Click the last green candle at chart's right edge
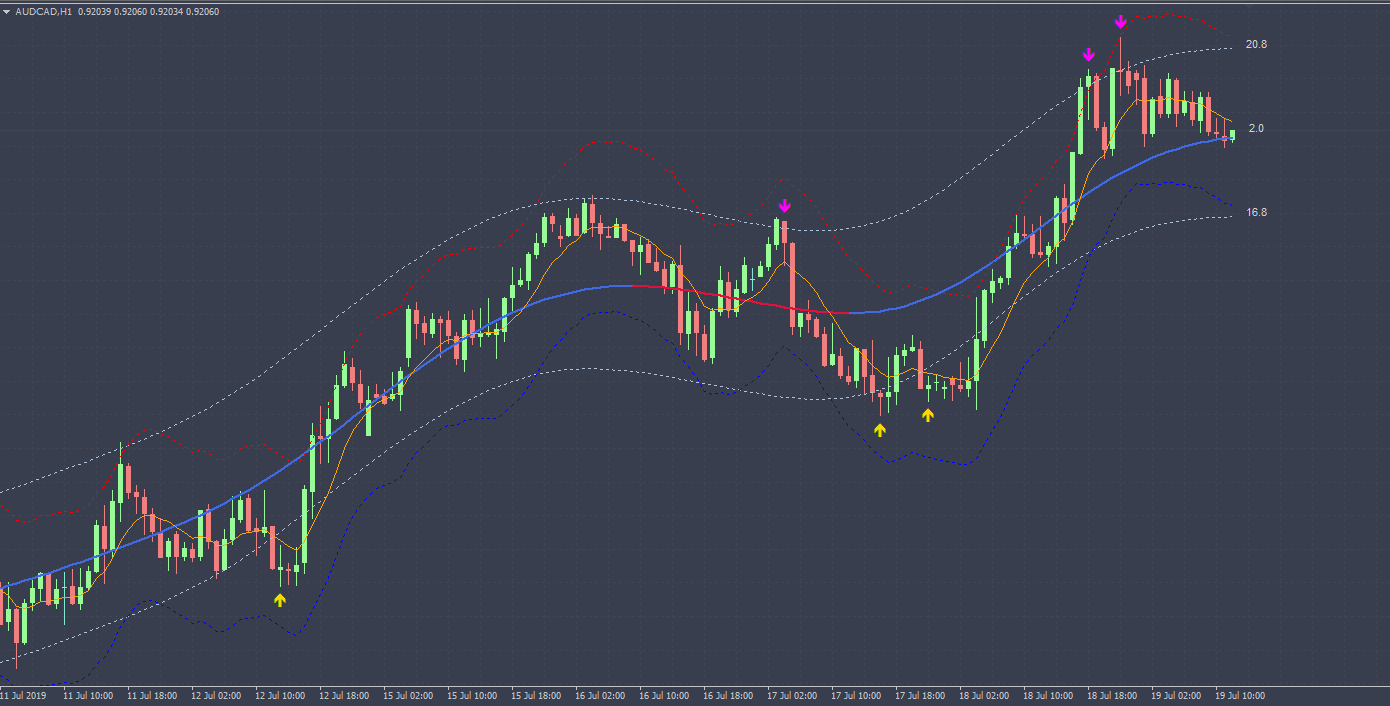The height and width of the screenshot is (706, 1390). click(x=1233, y=134)
